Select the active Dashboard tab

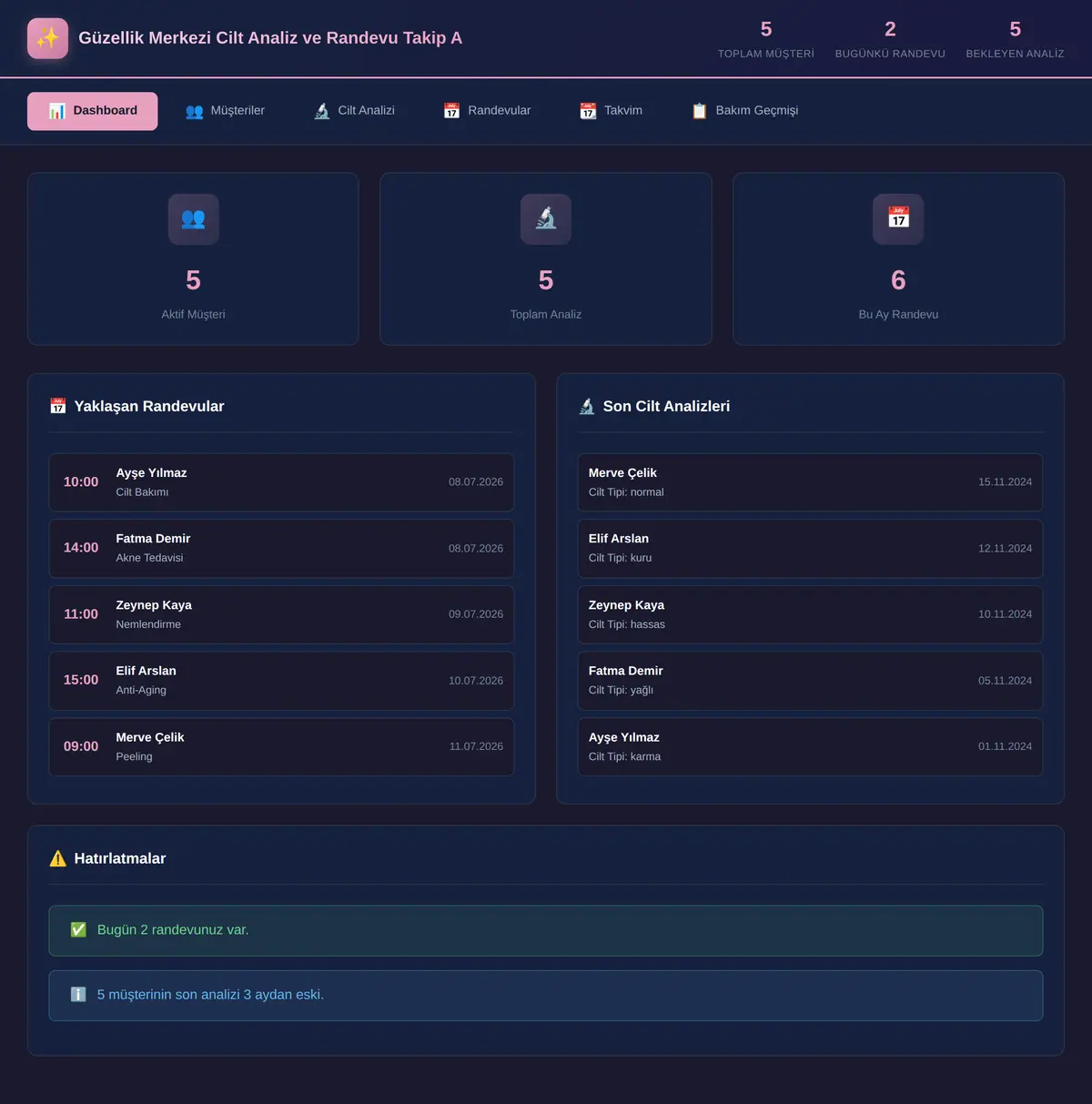coord(93,111)
